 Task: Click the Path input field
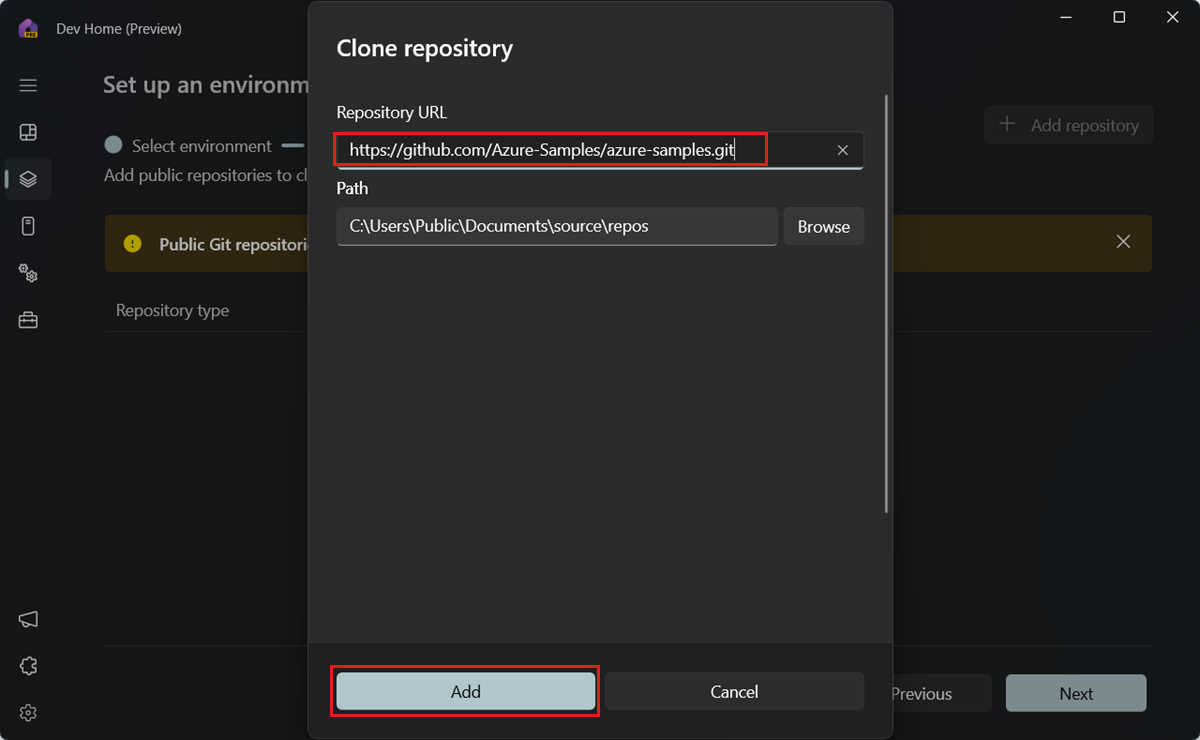557,226
